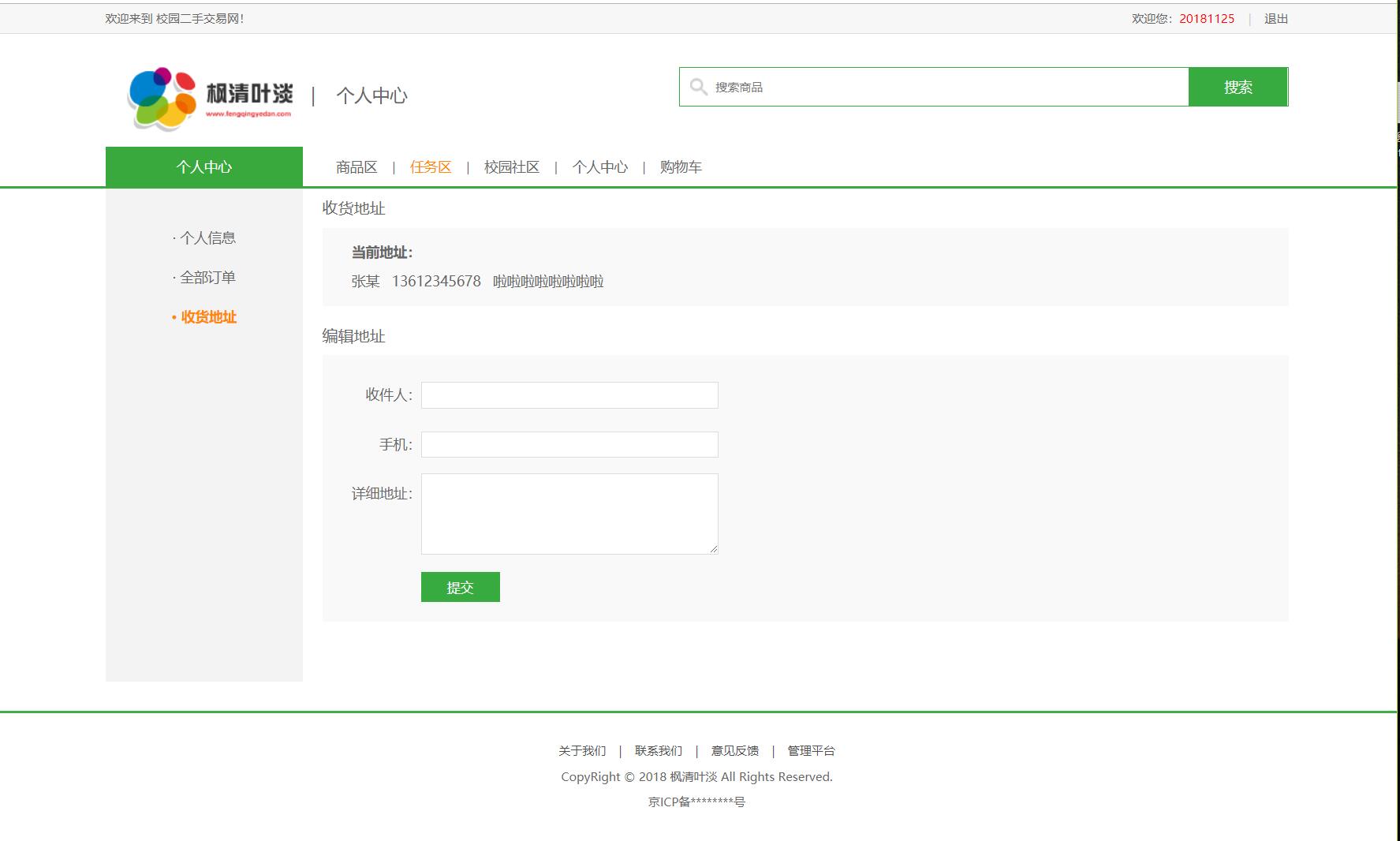Open 联系我们 footer link
The image size is (1400, 841).
point(659,751)
